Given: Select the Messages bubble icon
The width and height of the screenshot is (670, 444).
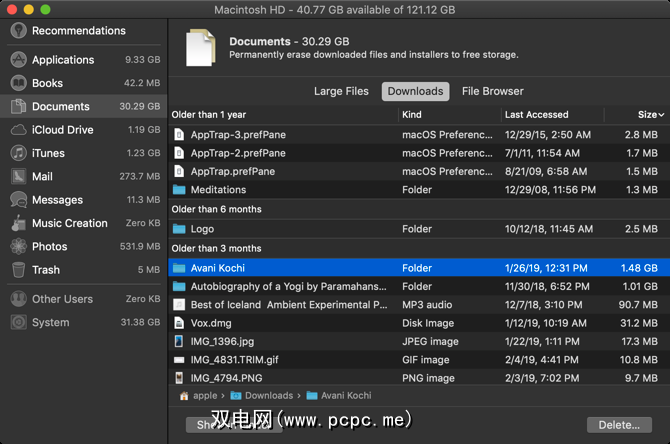Looking at the screenshot, I should tap(18, 200).
